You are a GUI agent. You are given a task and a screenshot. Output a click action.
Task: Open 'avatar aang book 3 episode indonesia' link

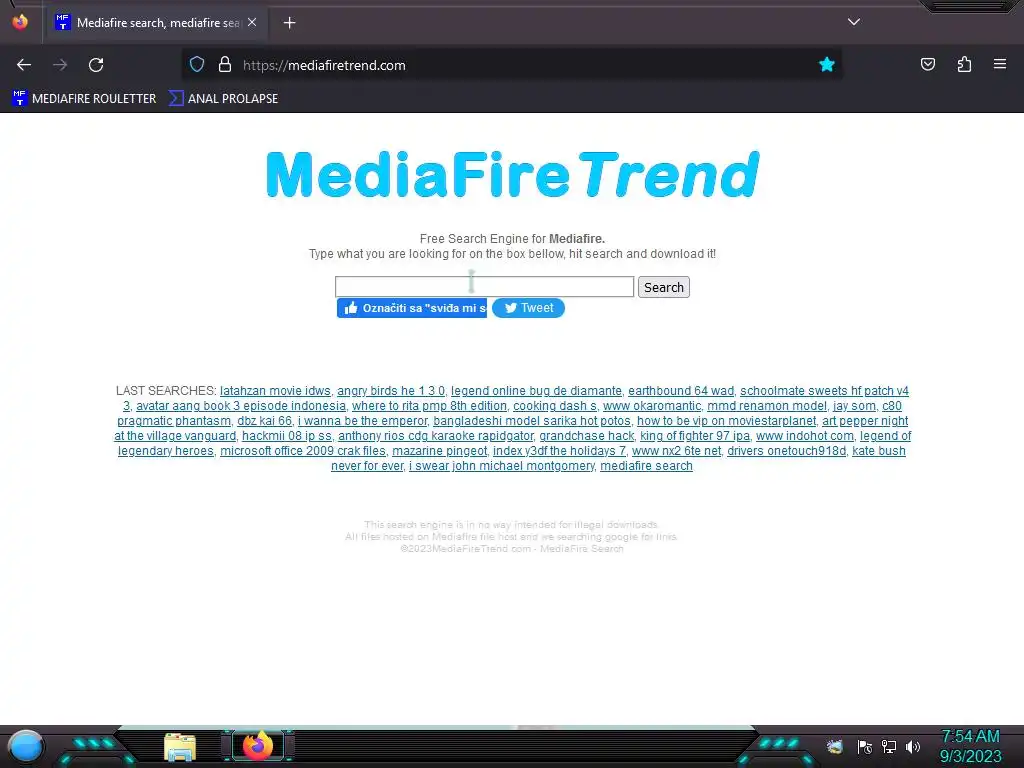point(241,406)
